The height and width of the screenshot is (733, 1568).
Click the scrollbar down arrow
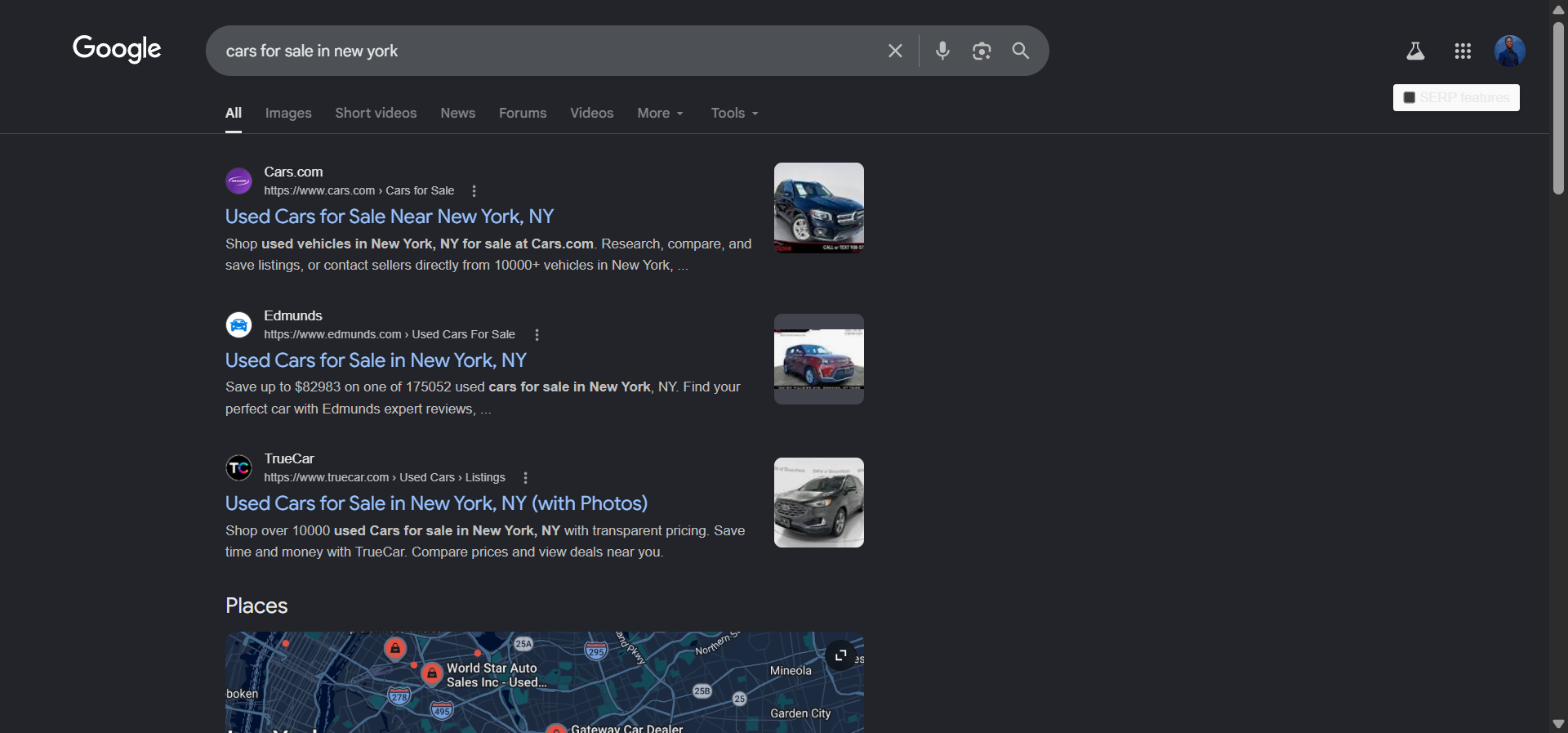click(x=1558, y=724)
